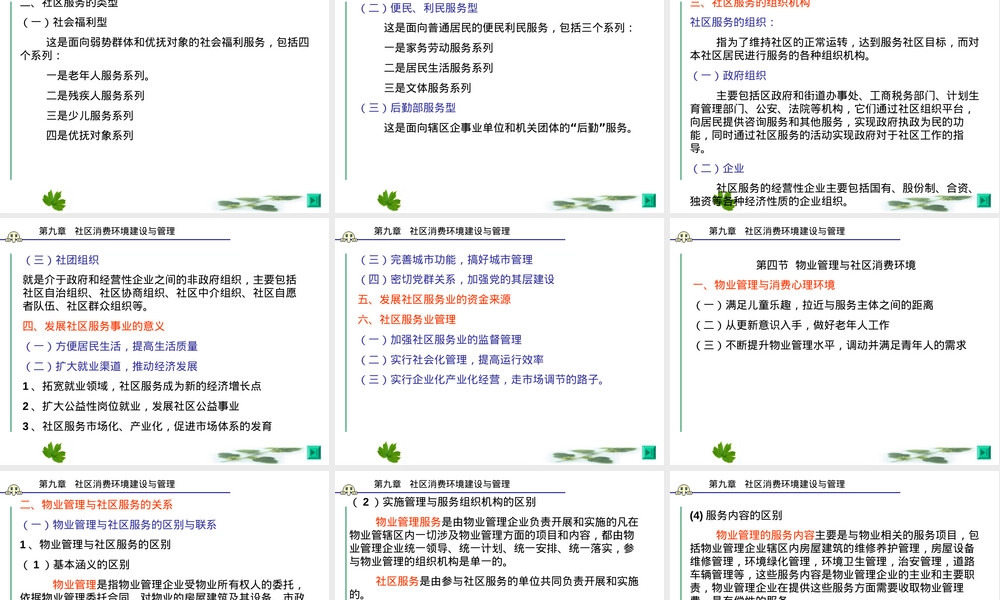Viewport: 1000px width, 600px height.
Task: Open the slide titled 第四节 物业管理与社区消费环境
Action: [835, 341]
